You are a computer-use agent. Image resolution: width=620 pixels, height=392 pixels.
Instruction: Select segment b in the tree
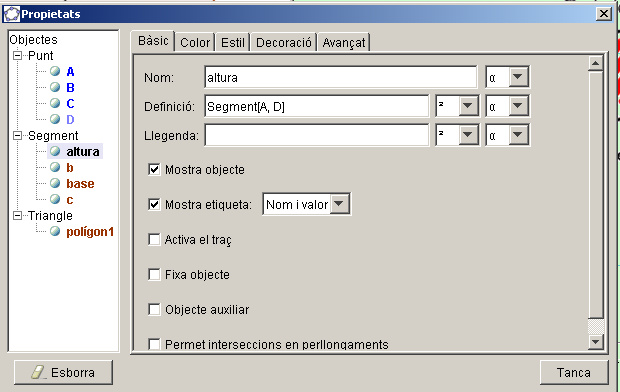(70, 168)
